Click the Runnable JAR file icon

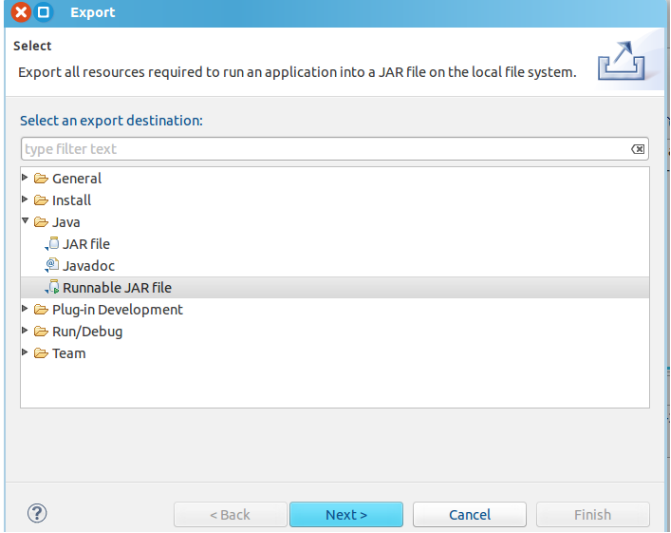(x=53, y=288)
